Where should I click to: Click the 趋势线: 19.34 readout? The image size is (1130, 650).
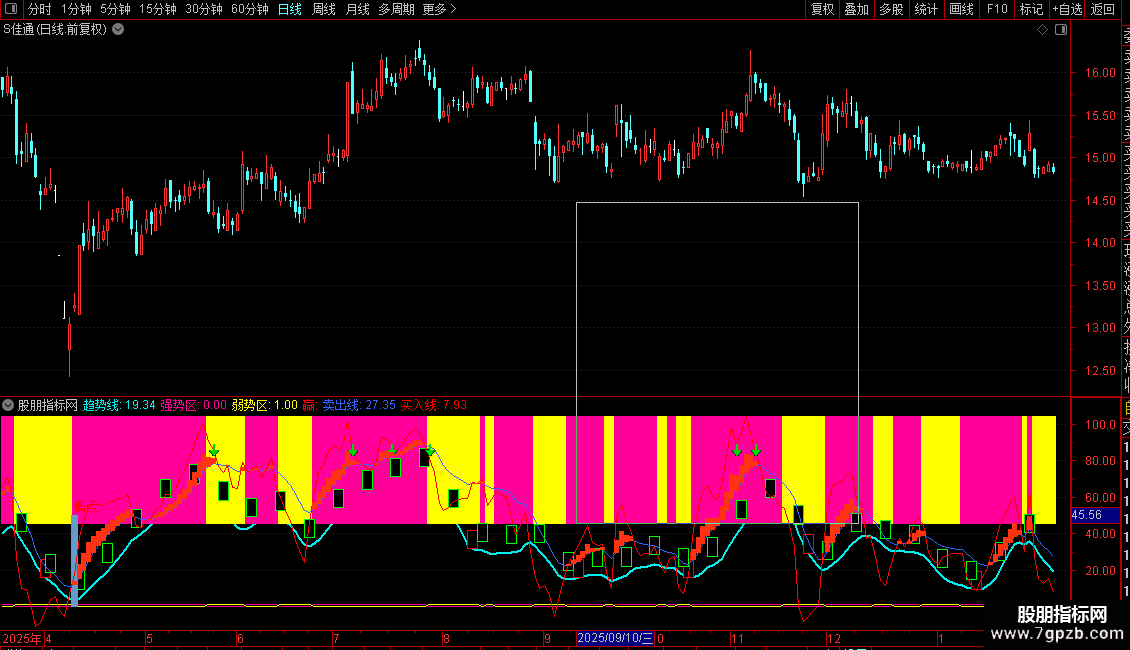click(119, 405)
